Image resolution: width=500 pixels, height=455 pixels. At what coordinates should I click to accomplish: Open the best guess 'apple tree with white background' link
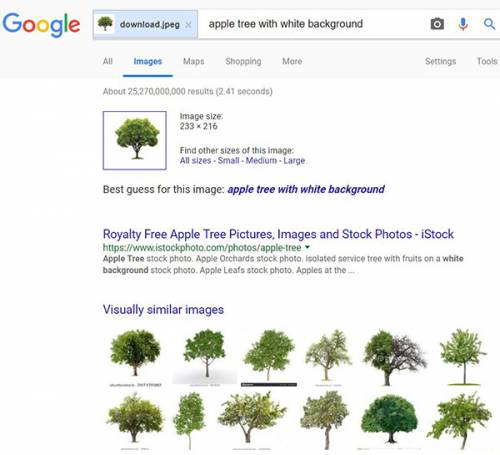[306, 189]
